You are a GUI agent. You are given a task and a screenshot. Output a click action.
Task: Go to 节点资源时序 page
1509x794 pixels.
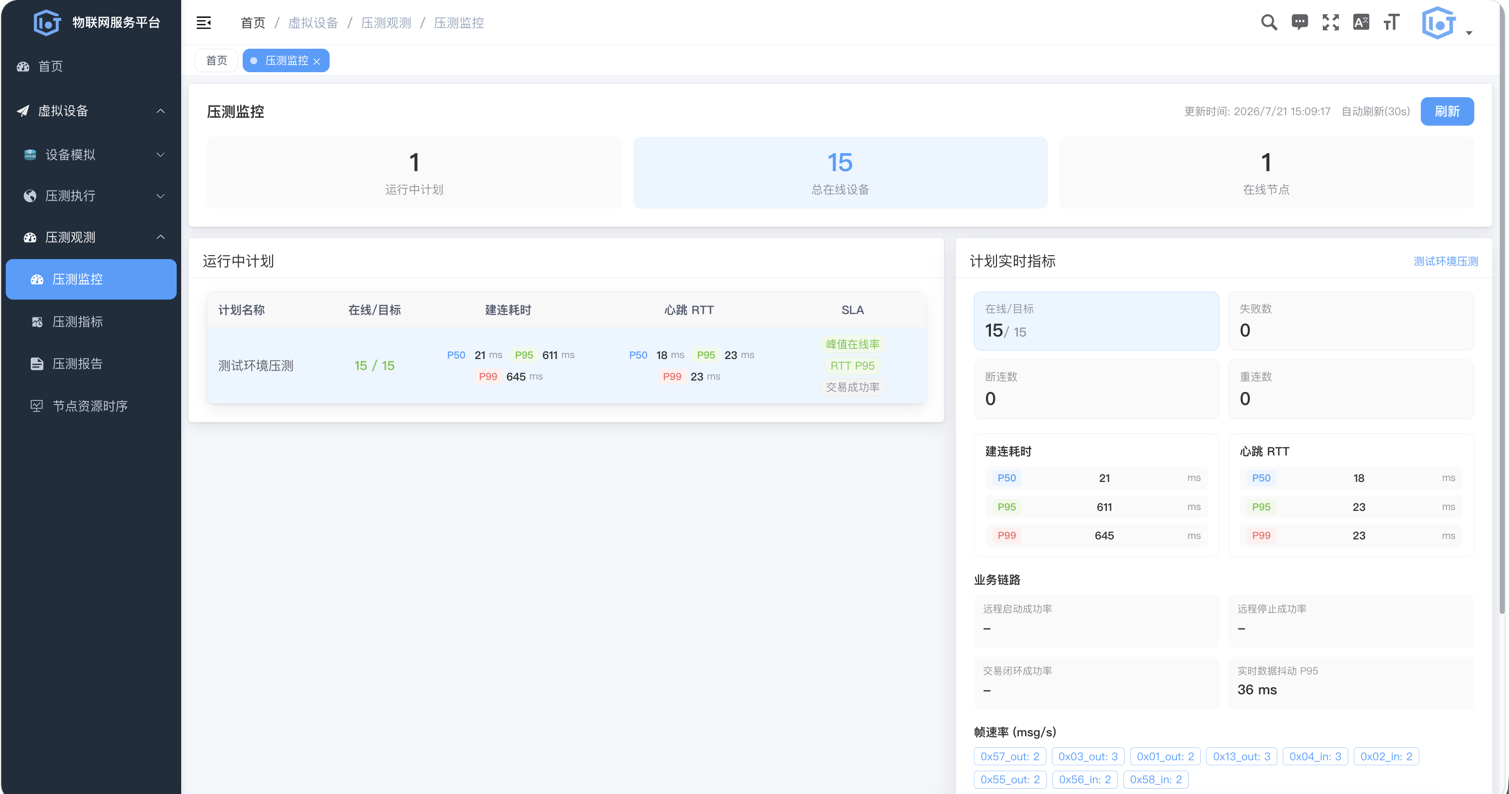[x=91, y=405]
